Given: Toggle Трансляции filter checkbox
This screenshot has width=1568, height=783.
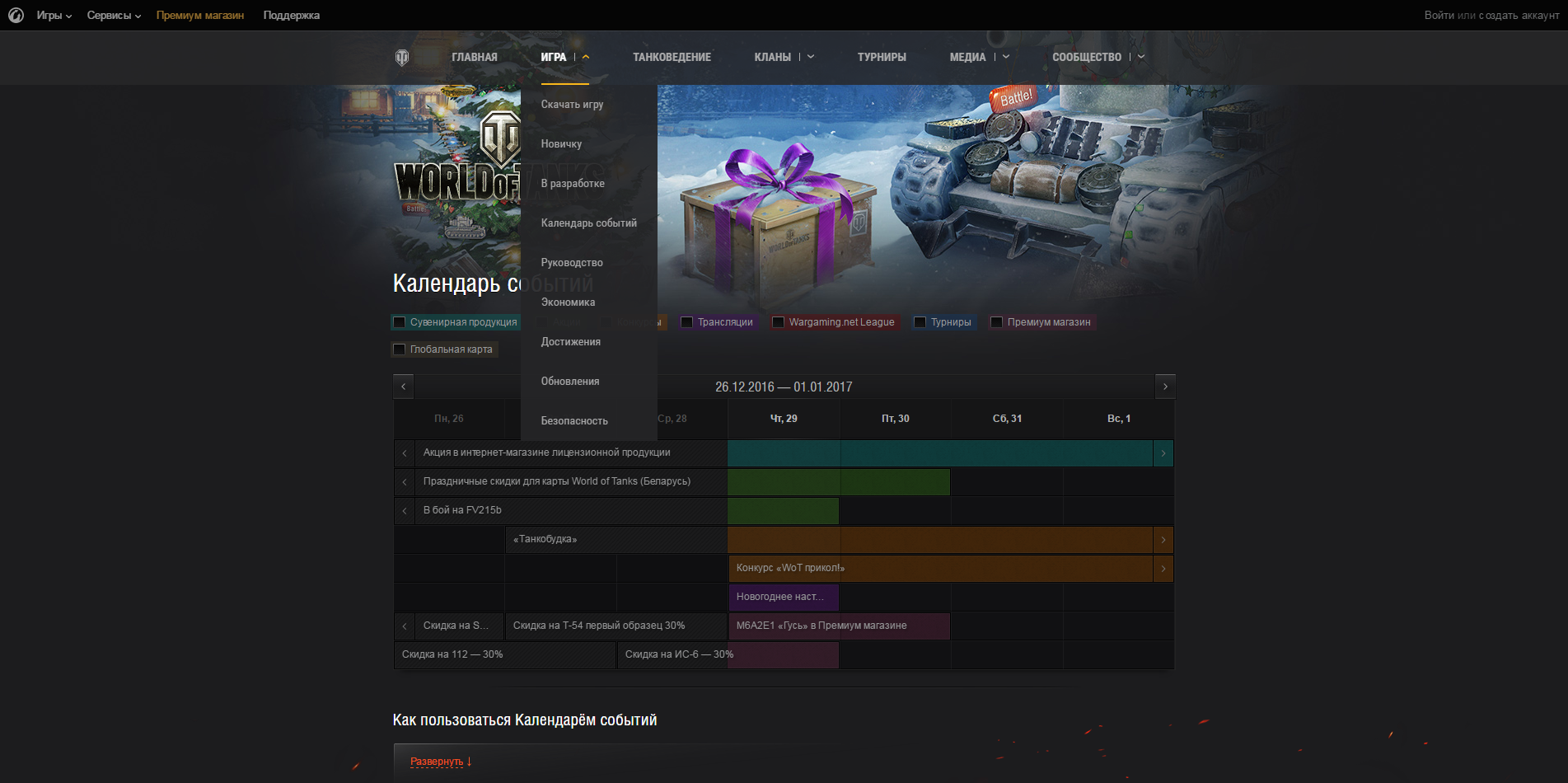Looking at the screenshot, I should click(x=687, y=322).
